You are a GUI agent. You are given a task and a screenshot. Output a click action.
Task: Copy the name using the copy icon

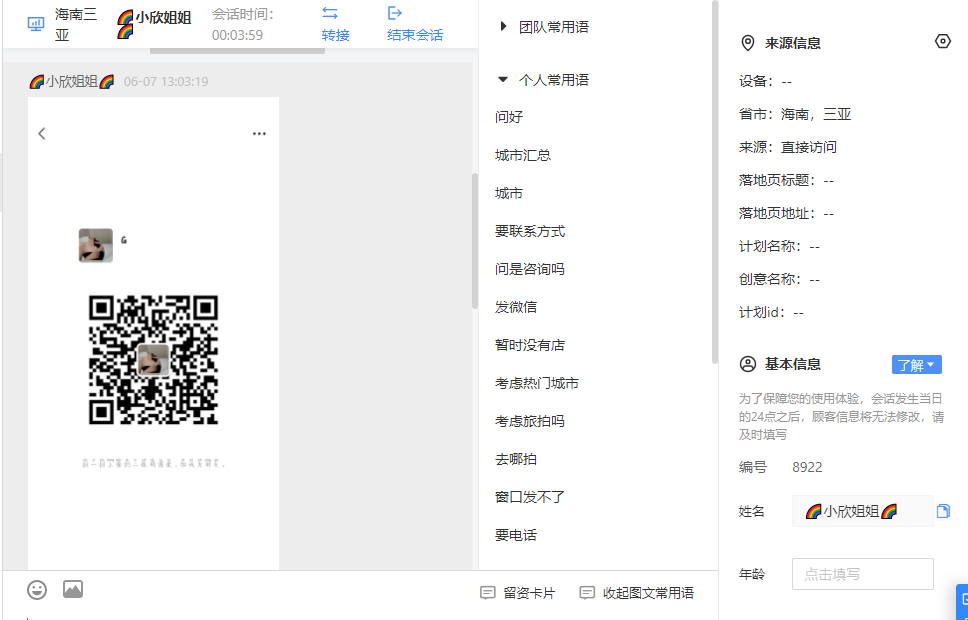point(943,511)
